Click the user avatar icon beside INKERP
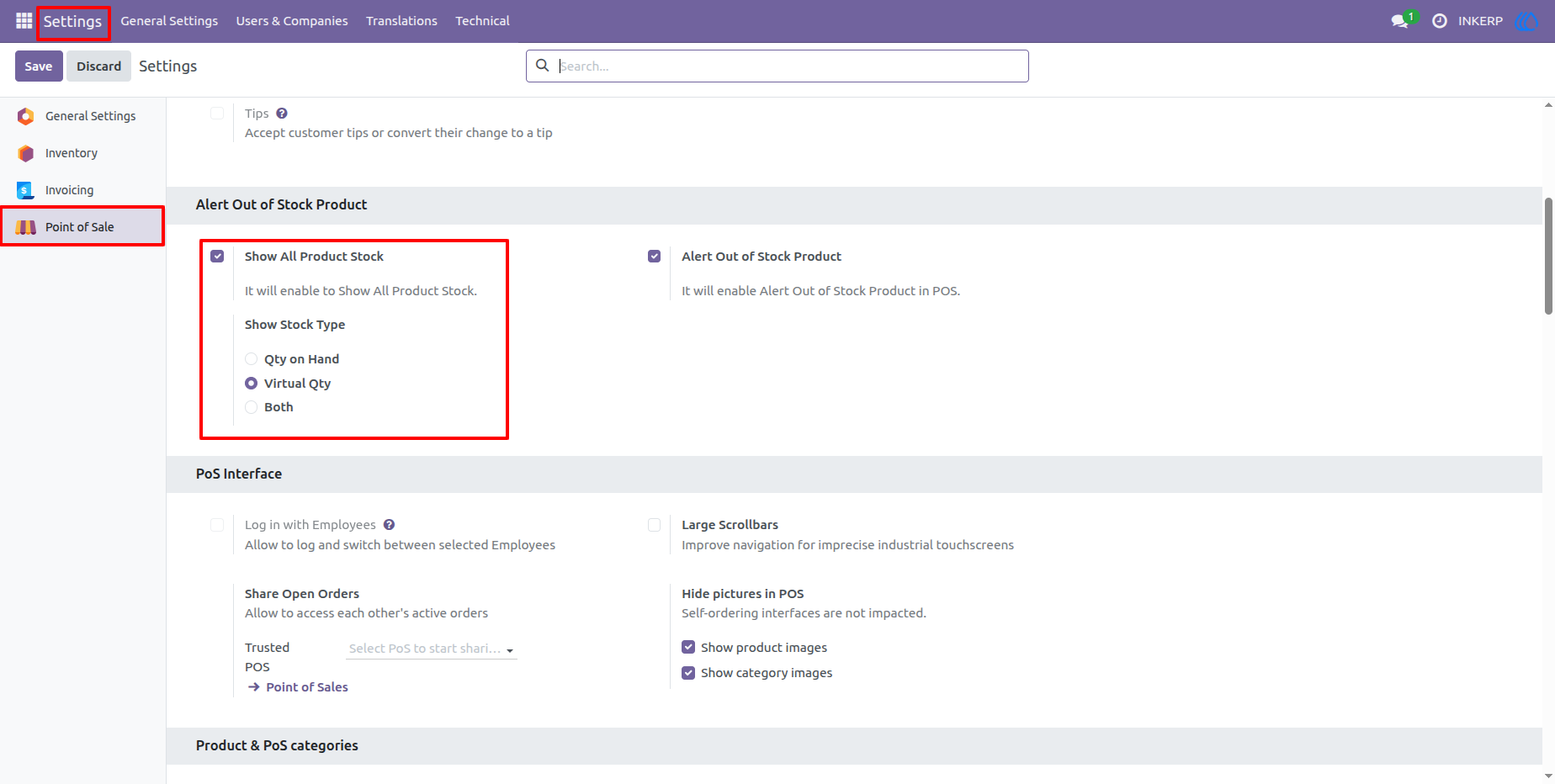Screen dimensions: 1555x784 tap(1526, 21)
